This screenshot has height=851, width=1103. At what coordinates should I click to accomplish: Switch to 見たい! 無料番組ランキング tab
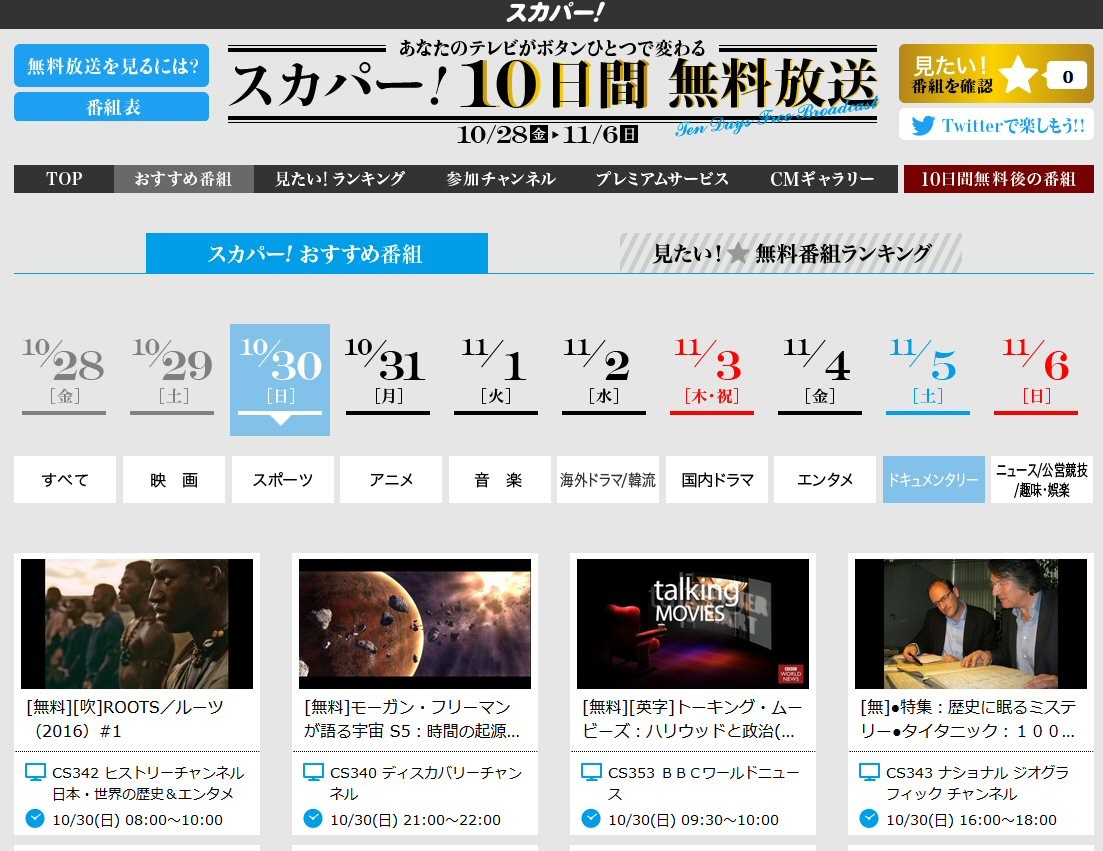(791, 253)
